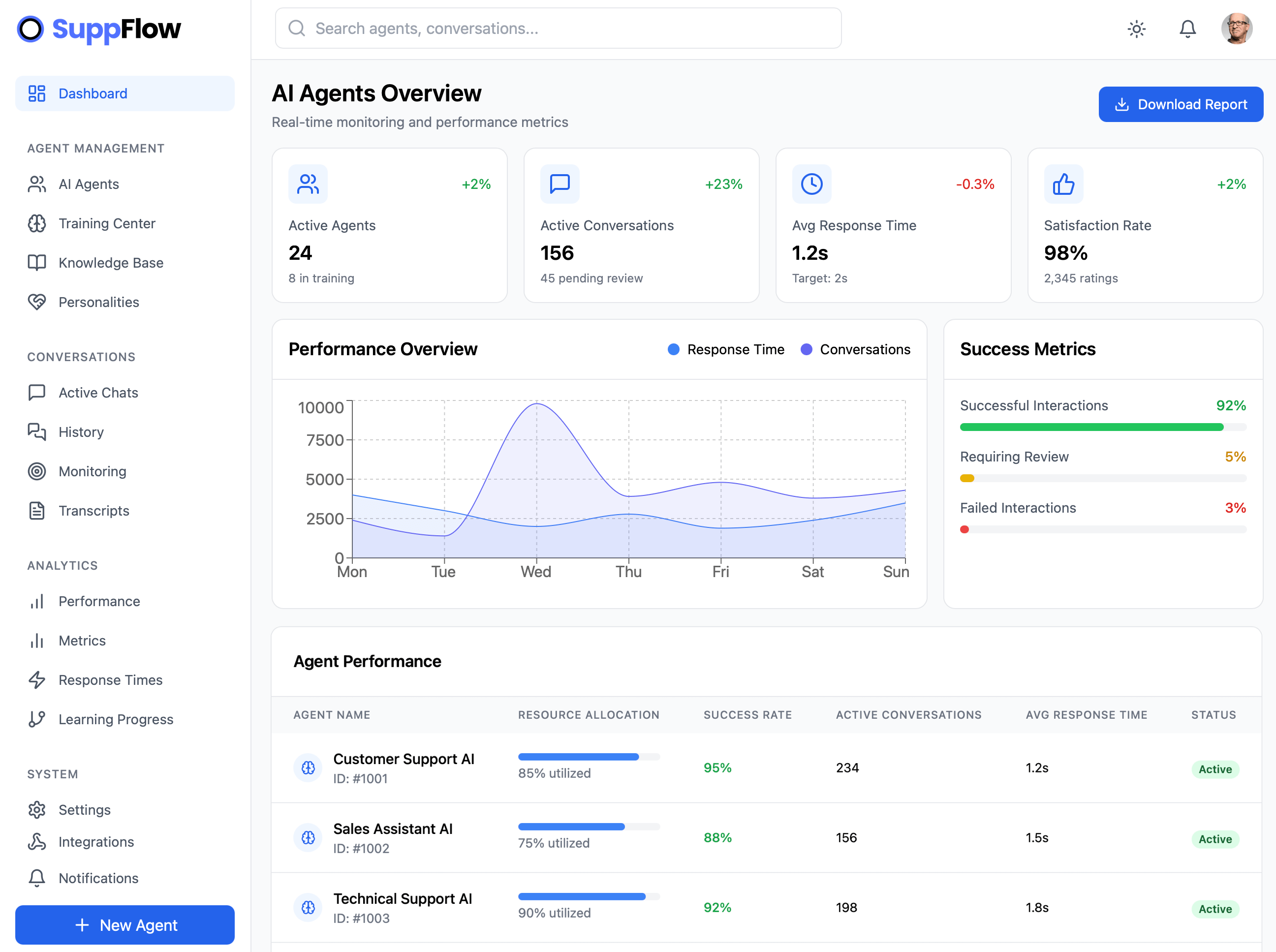Viewport: 1276px width, 952px height.
Task: Click the Monitoring target icon
Action: click(x=37, y=471)
